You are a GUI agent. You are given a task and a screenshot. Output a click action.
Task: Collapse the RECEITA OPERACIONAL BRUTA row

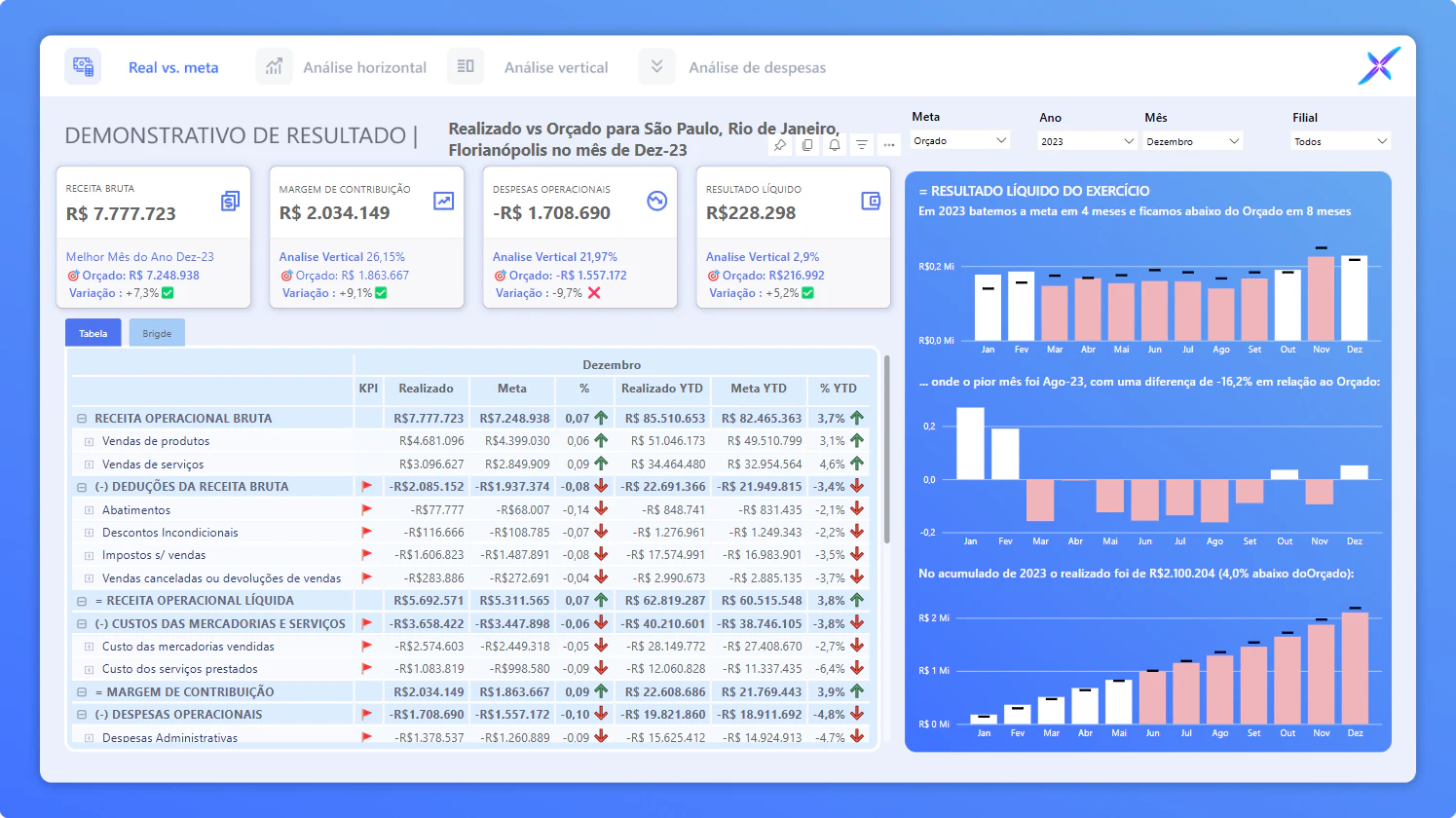pos(82,419)
